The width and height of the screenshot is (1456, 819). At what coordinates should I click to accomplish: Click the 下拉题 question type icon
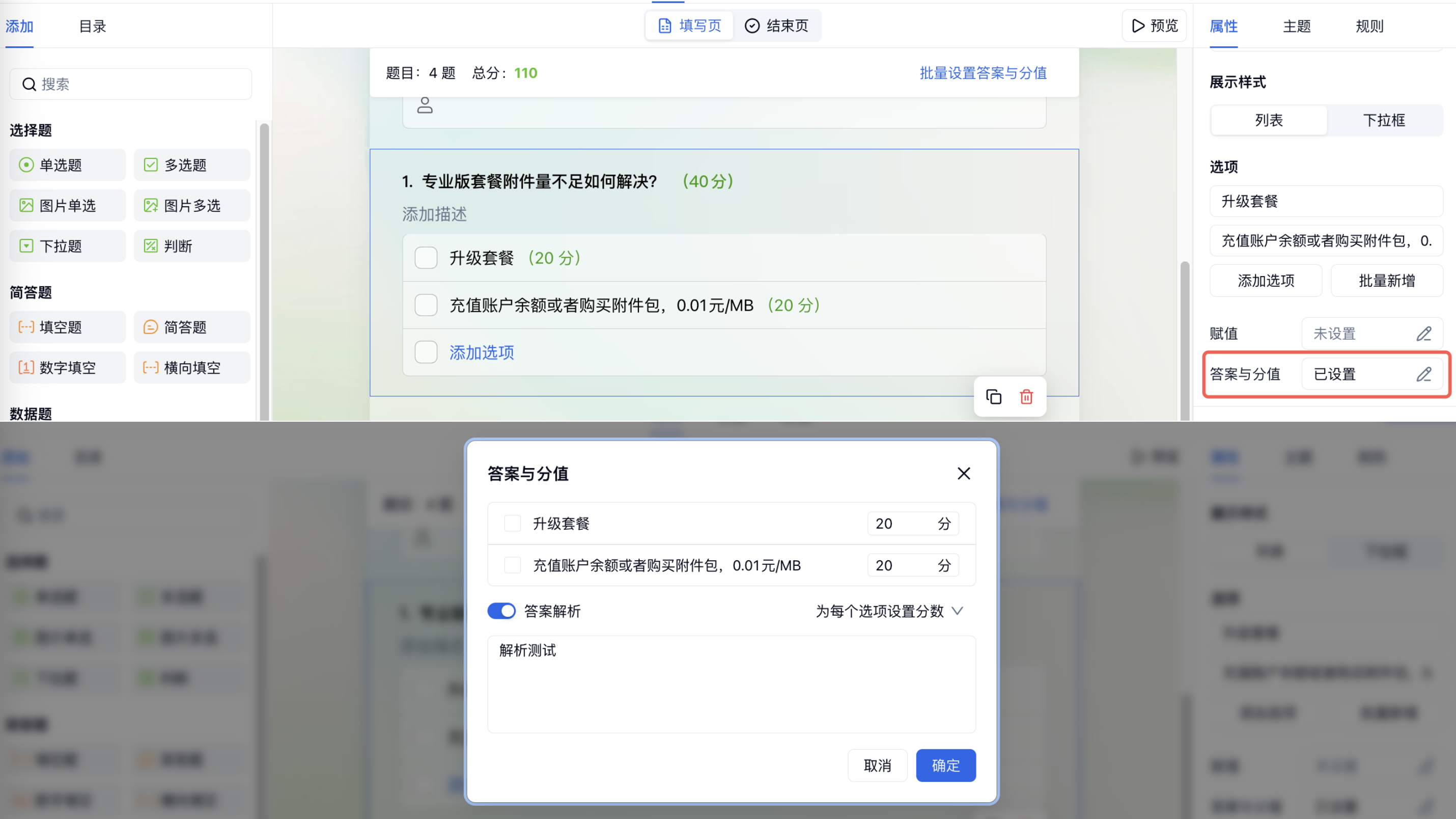[x=26, y=246]
